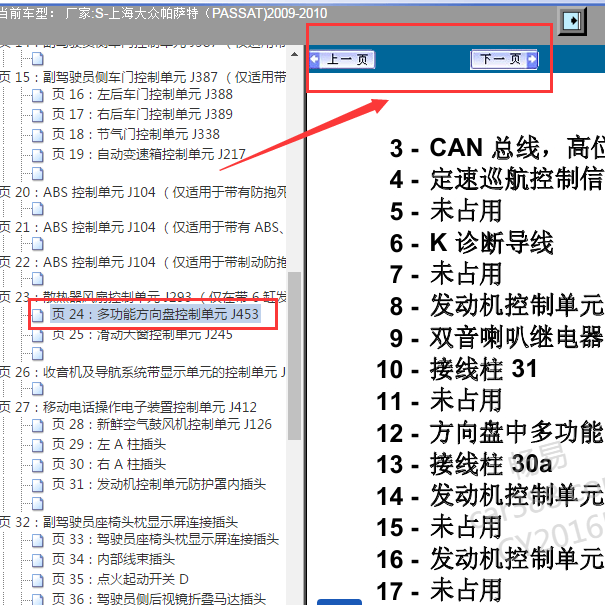
Task: Open 页 30 右 A 柱插头
Action: (109, 464)
